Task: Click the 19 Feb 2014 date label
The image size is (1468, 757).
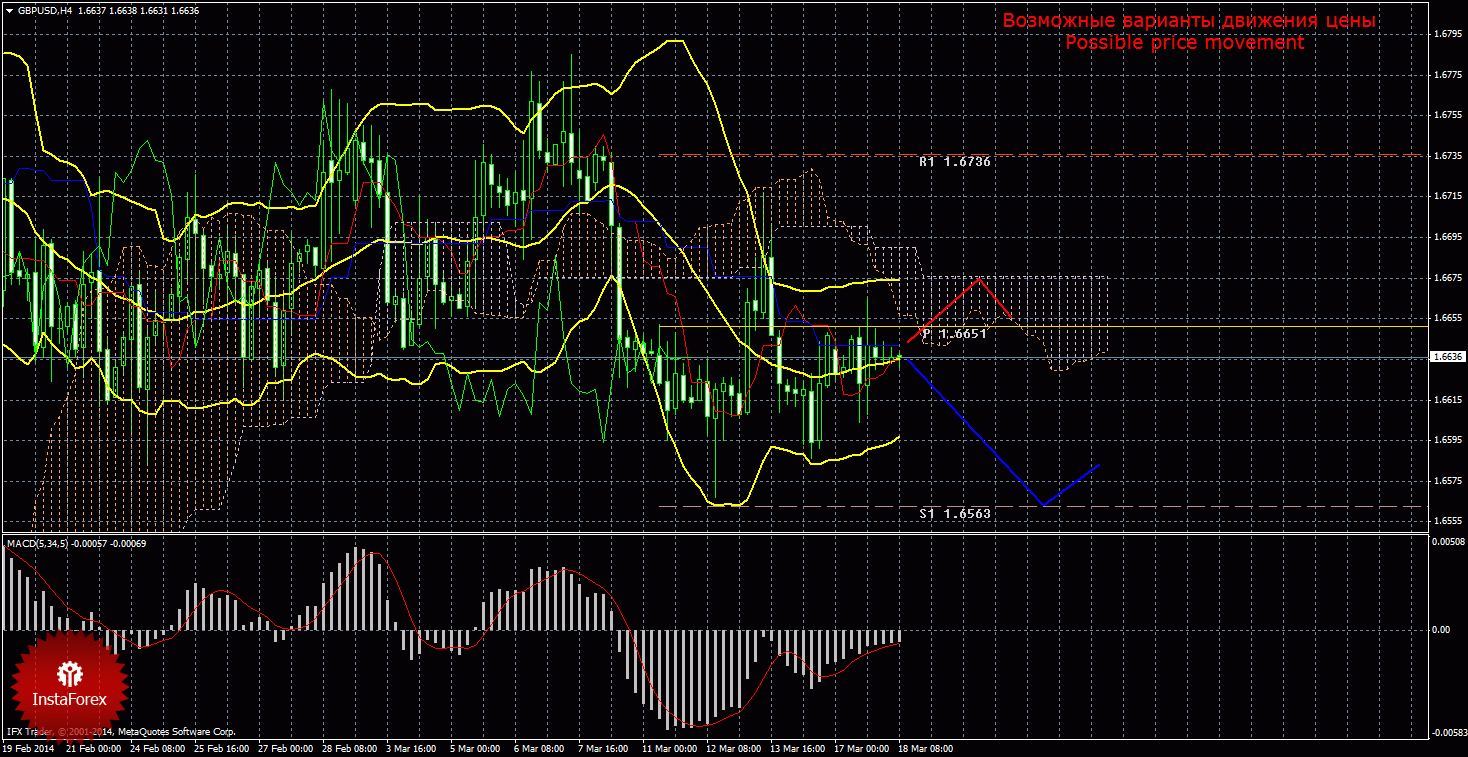Action: click(28, 748)
